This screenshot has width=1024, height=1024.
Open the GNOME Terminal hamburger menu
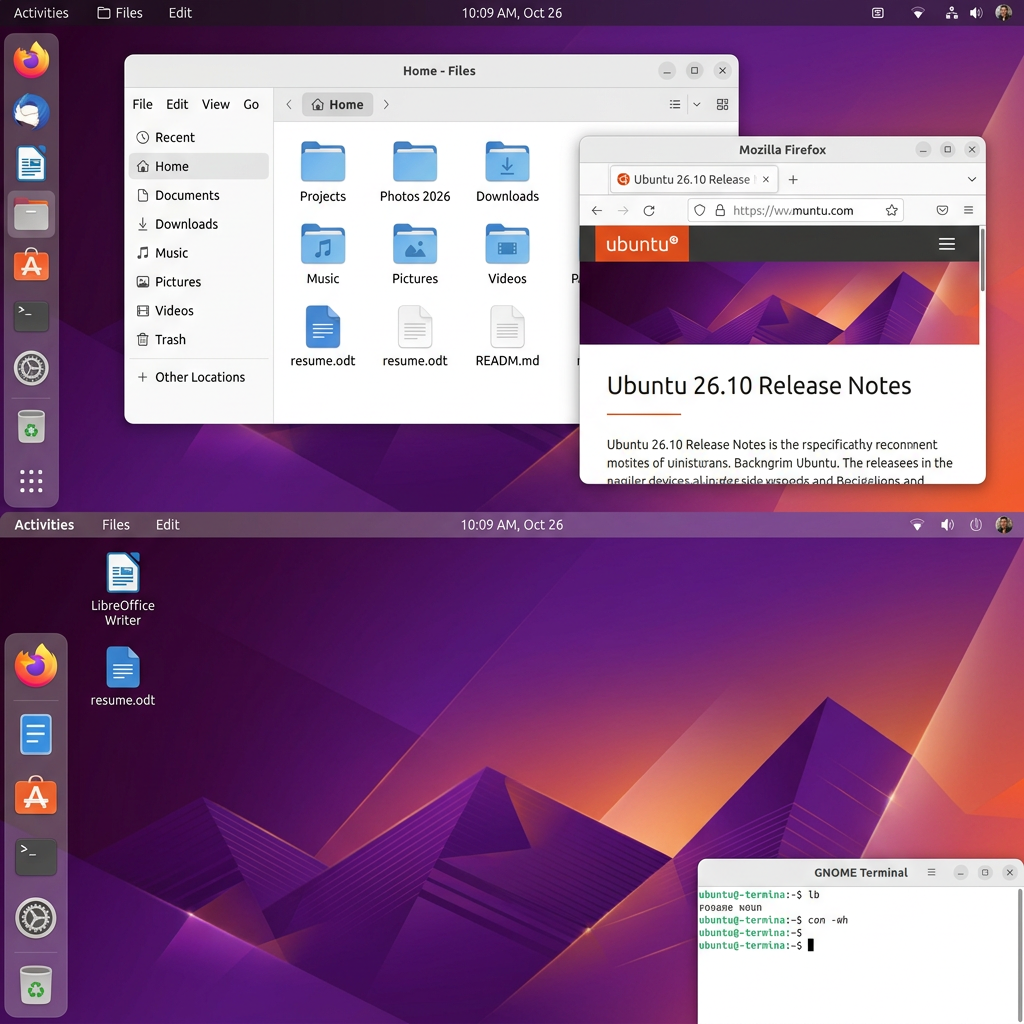pyautogui.click(x=931, y=872)
